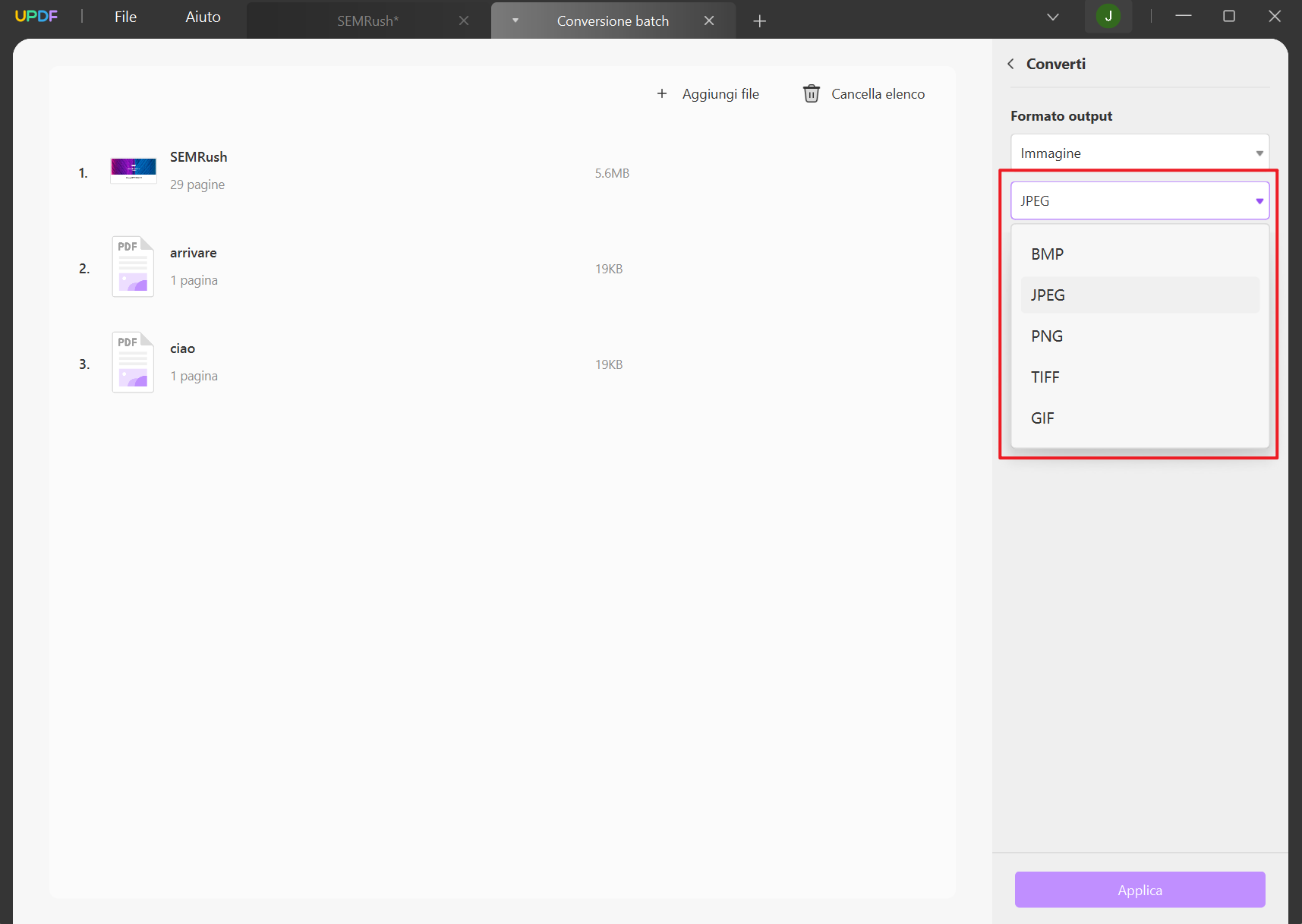Switch to the Conversione batch tab

pyautogui.click(x=613, y=21)
